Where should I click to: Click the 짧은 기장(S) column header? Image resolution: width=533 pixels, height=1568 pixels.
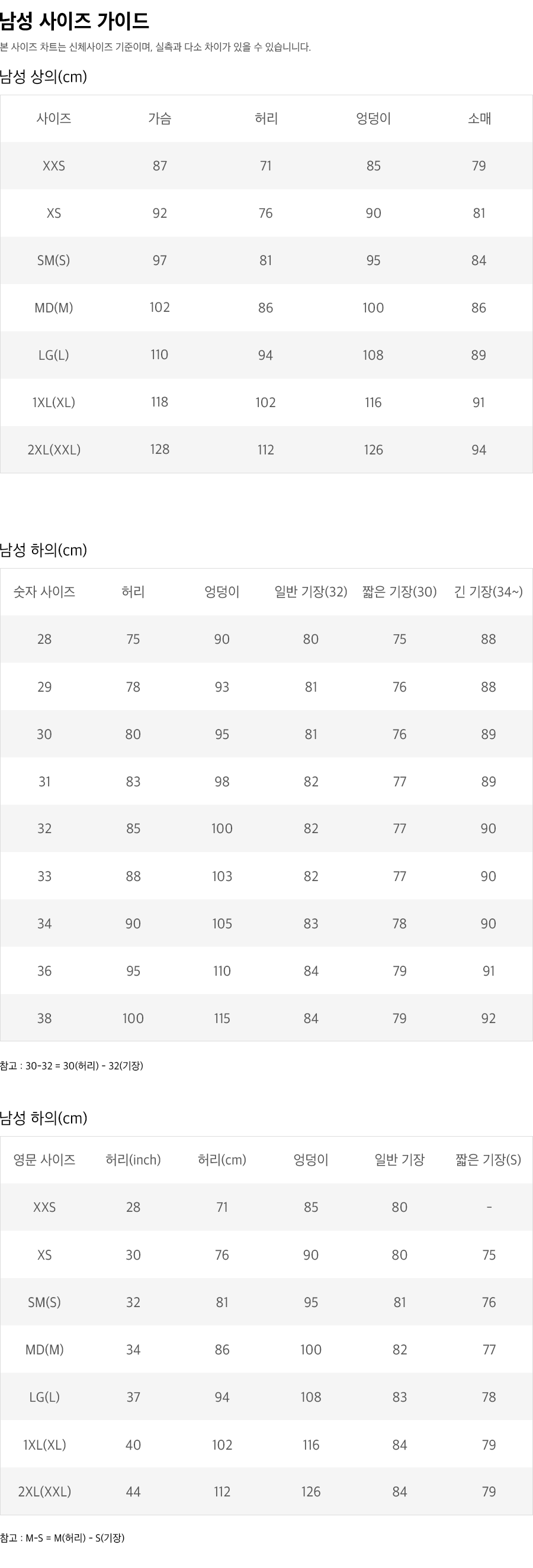489,1160
